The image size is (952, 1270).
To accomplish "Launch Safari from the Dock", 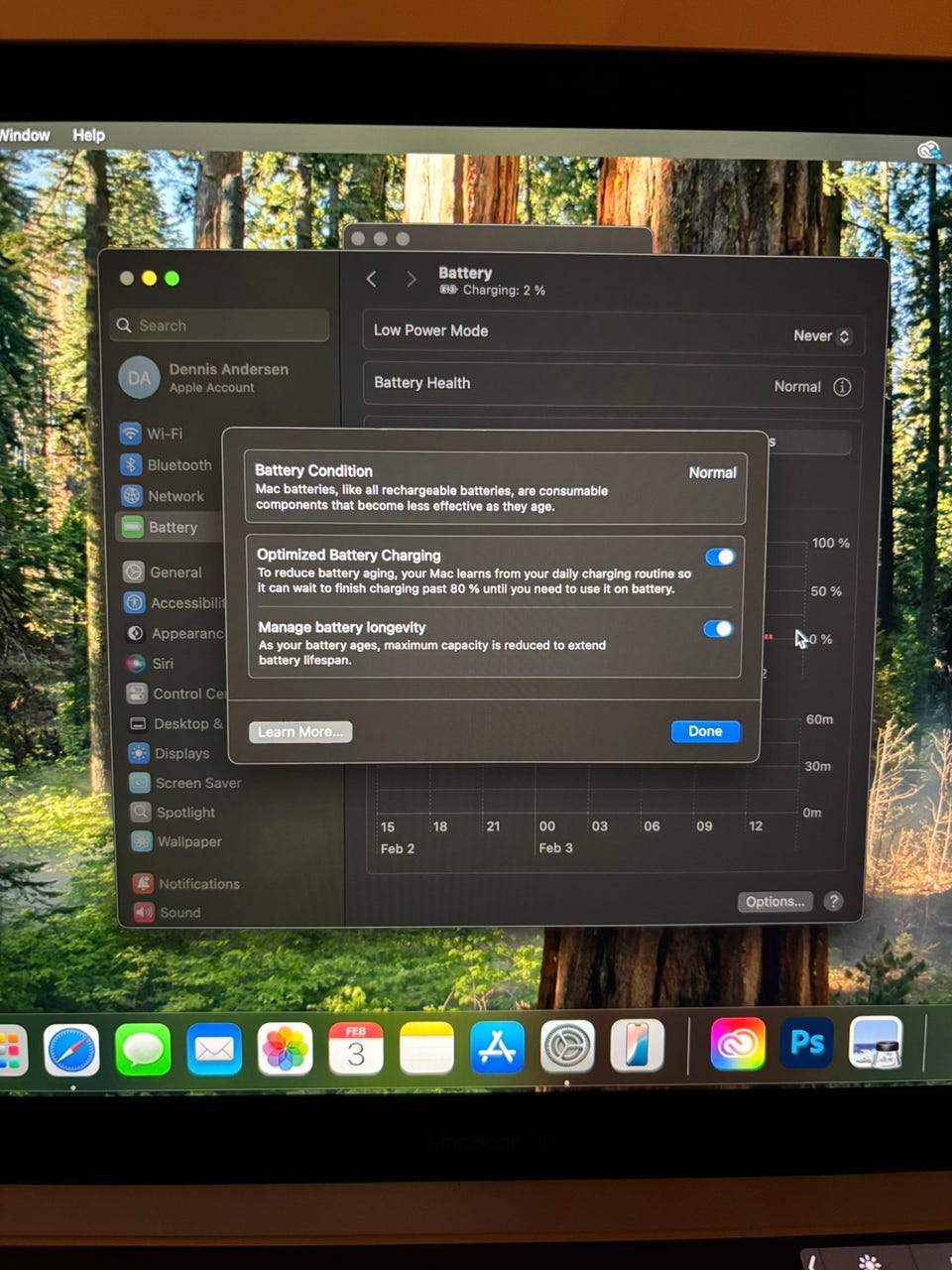I will pos(71,1050).
